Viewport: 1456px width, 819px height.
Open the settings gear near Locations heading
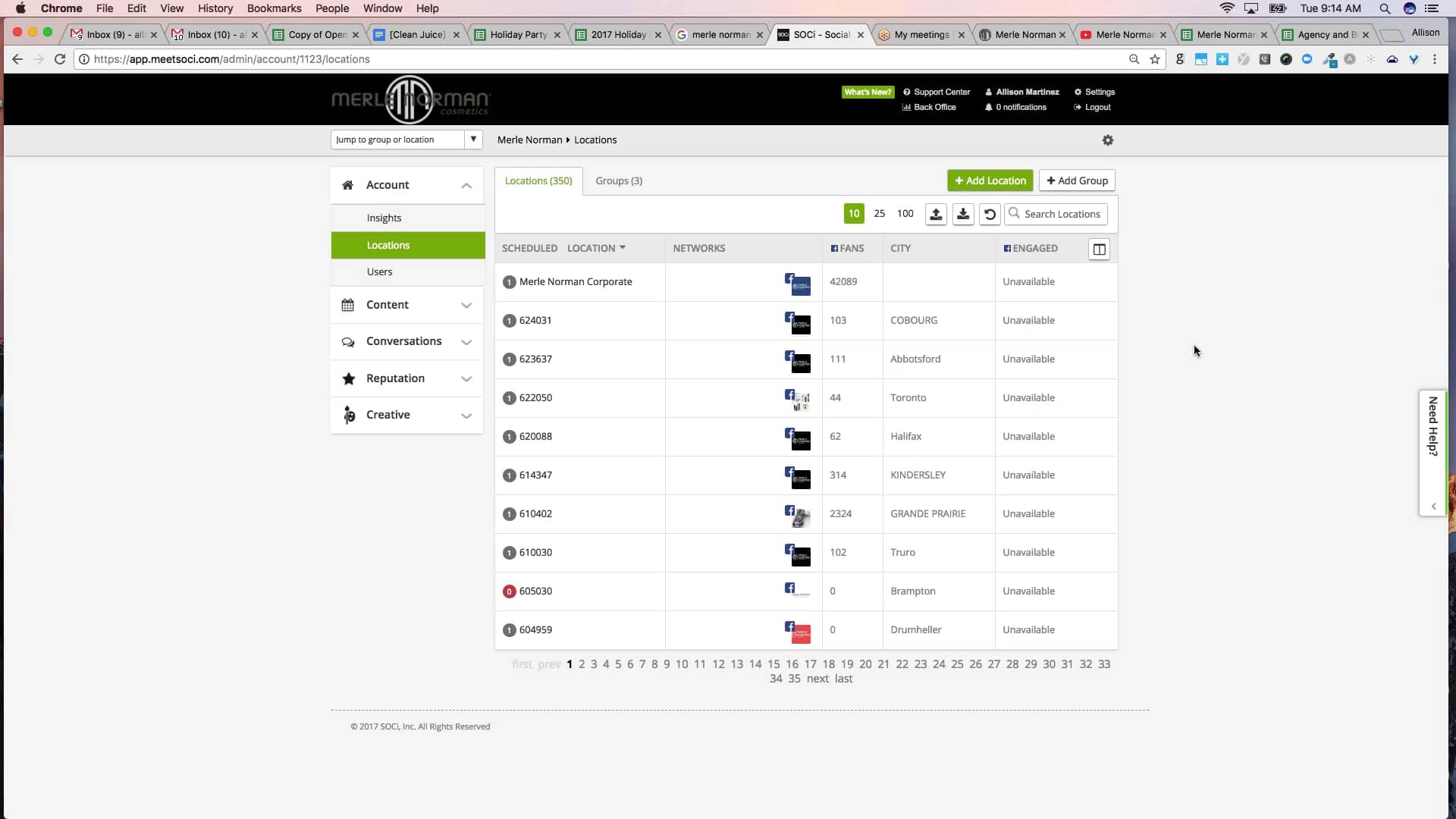1107,140
